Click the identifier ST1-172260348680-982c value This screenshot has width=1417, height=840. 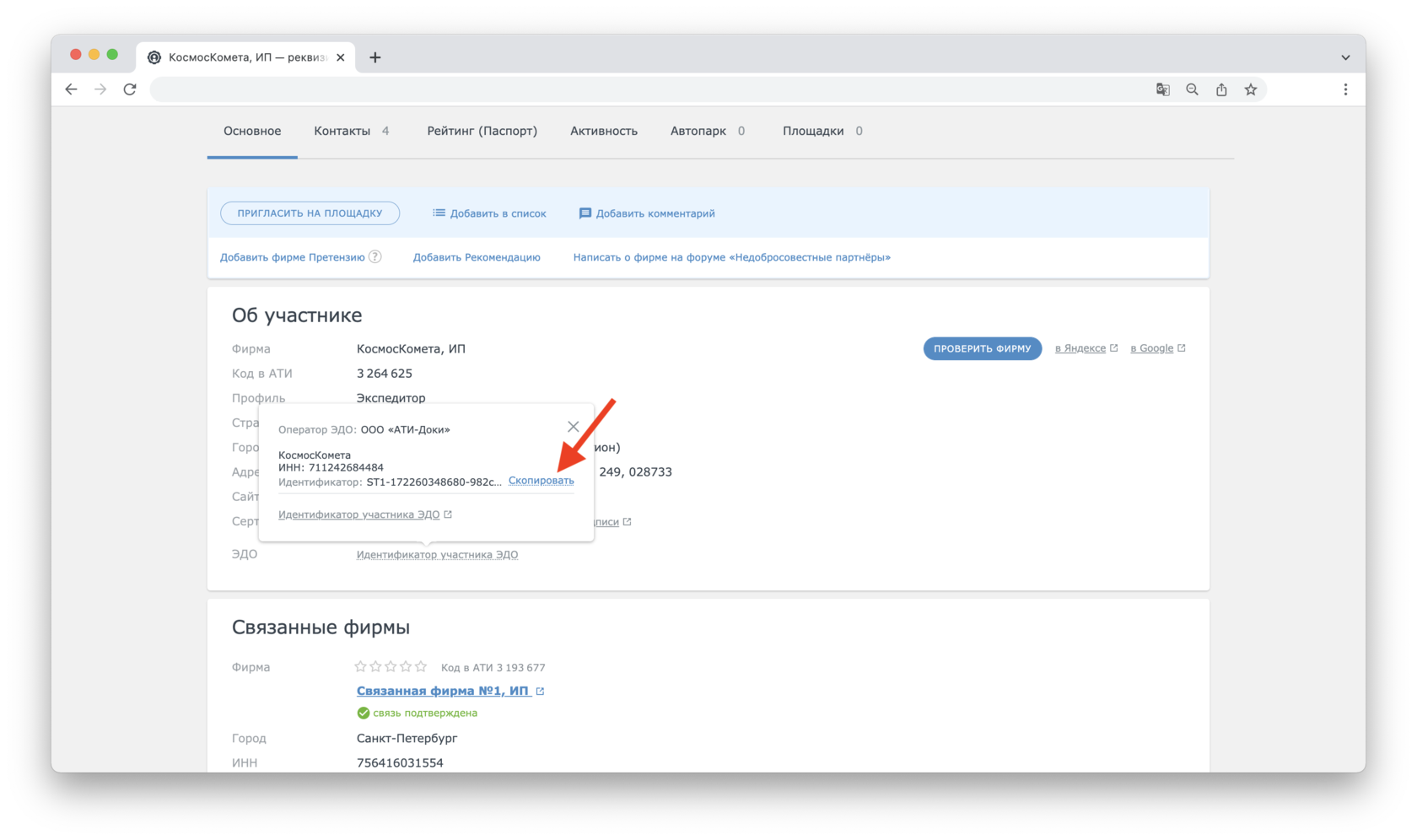click(434, 482)
